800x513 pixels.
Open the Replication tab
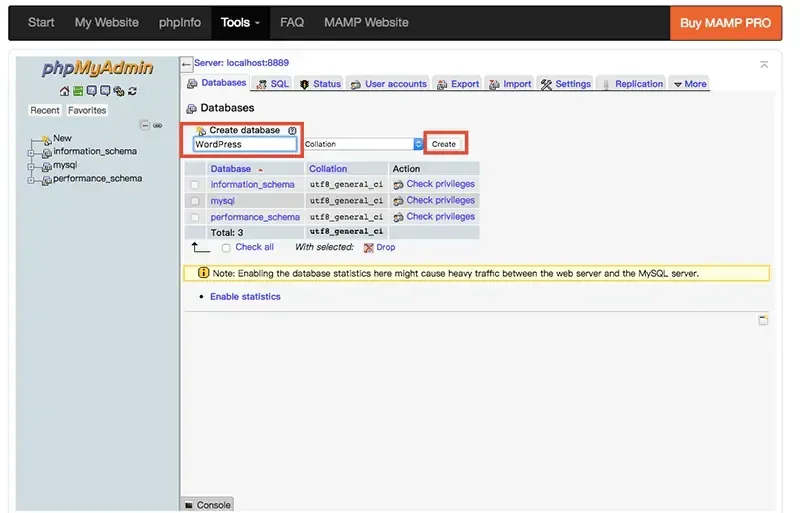[632, 84]
